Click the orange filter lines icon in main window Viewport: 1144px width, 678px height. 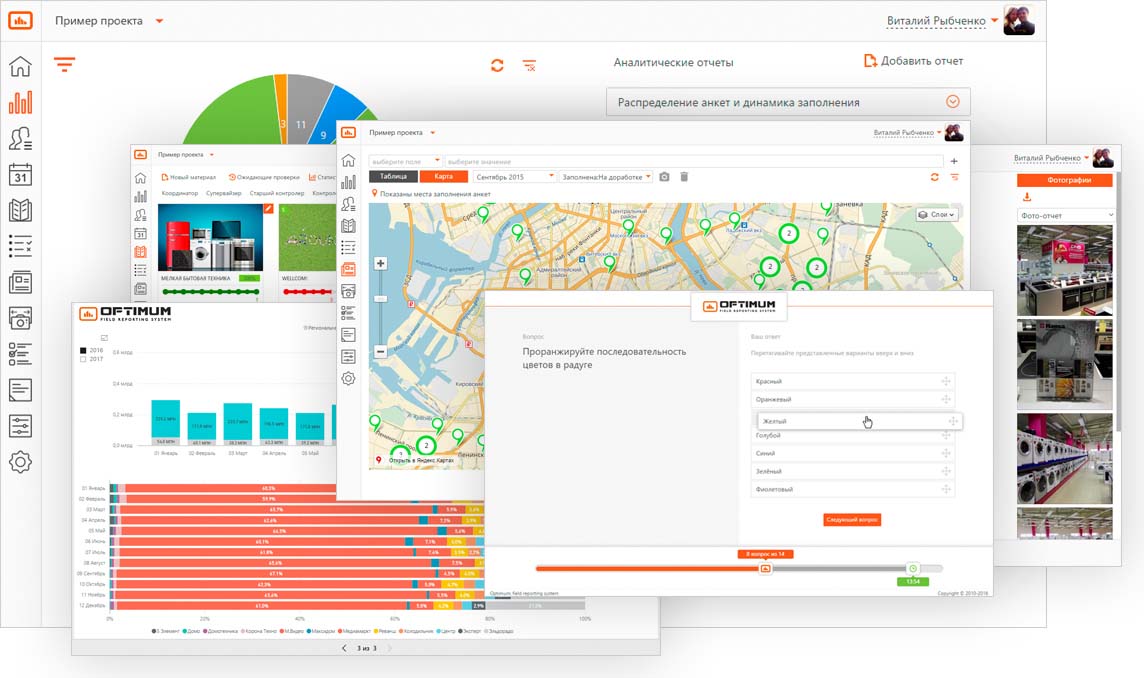[64, 64]
